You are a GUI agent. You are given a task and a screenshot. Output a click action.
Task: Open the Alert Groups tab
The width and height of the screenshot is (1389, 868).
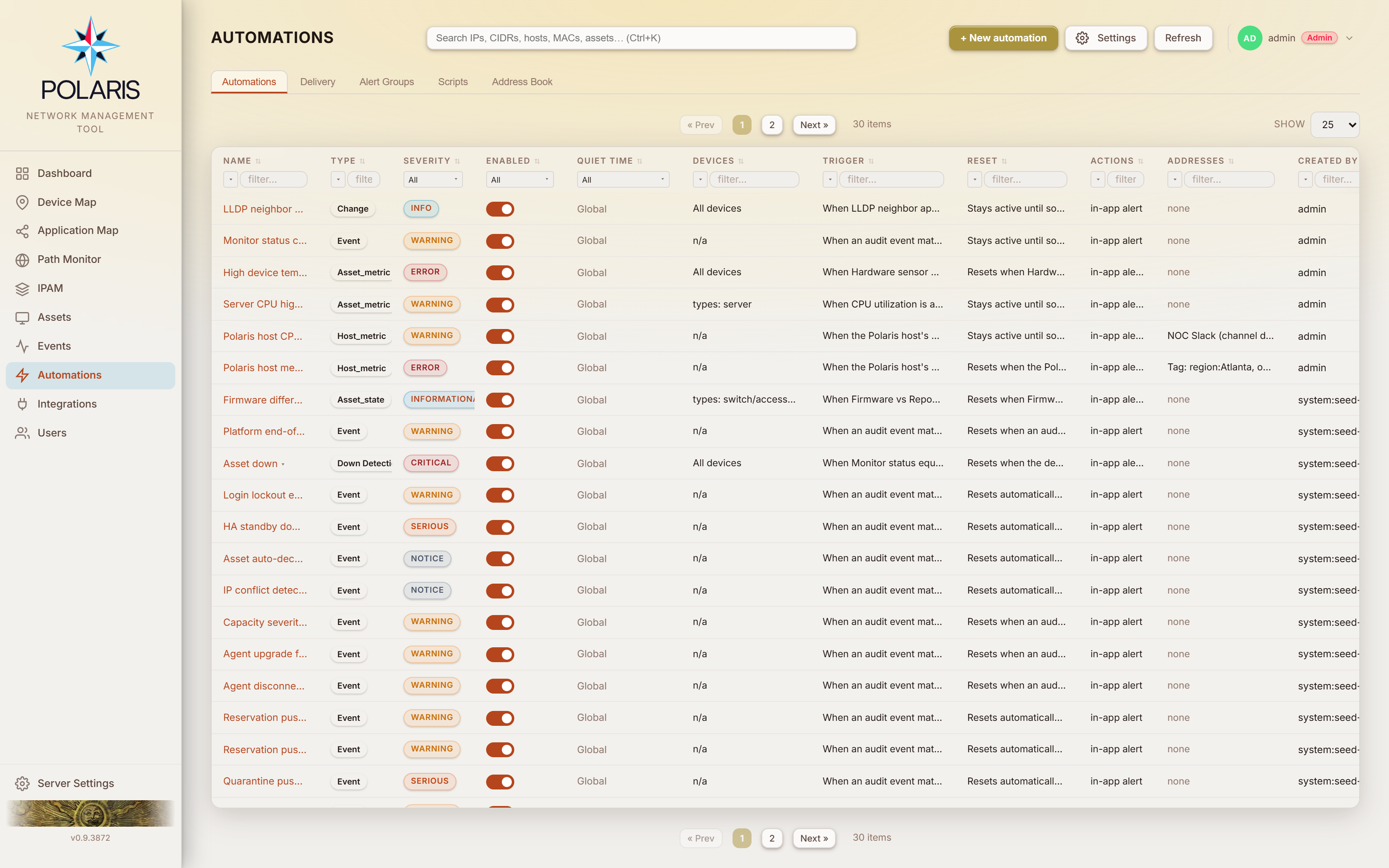pyautogui.click(x=386, y=82)
